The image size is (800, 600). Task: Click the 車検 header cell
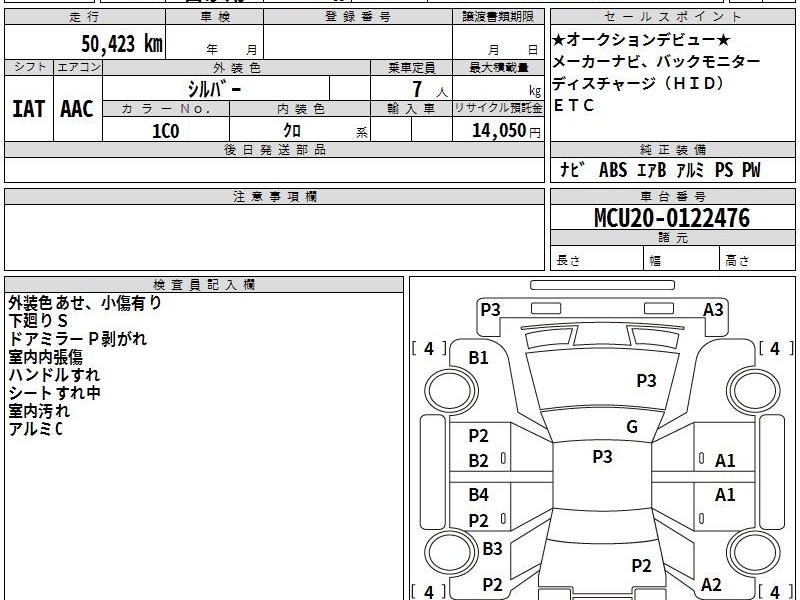tap(215, 17)
